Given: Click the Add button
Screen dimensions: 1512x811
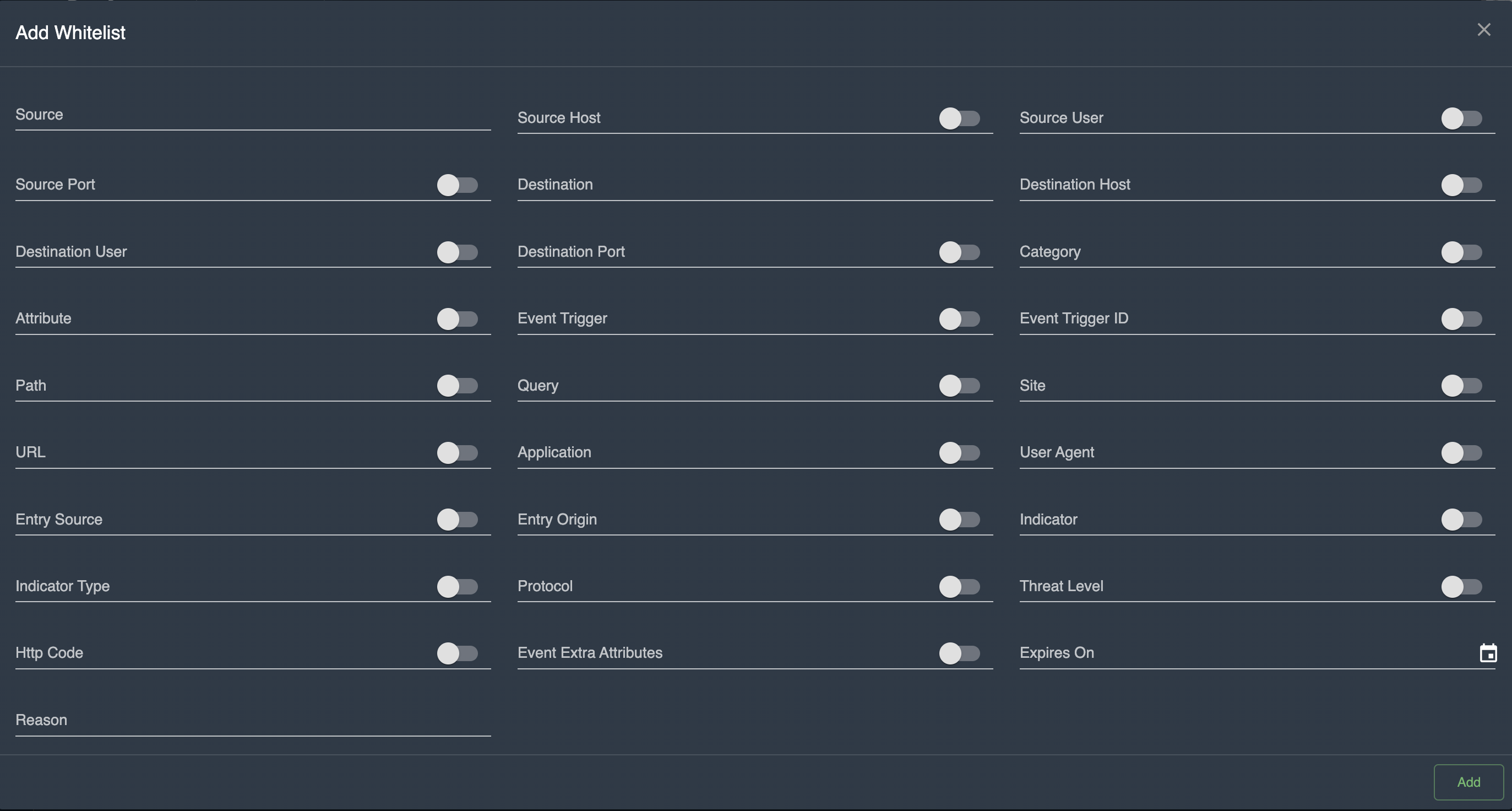Looking at the screenshot, I should pyautogui.click(x=1468, y=782).
